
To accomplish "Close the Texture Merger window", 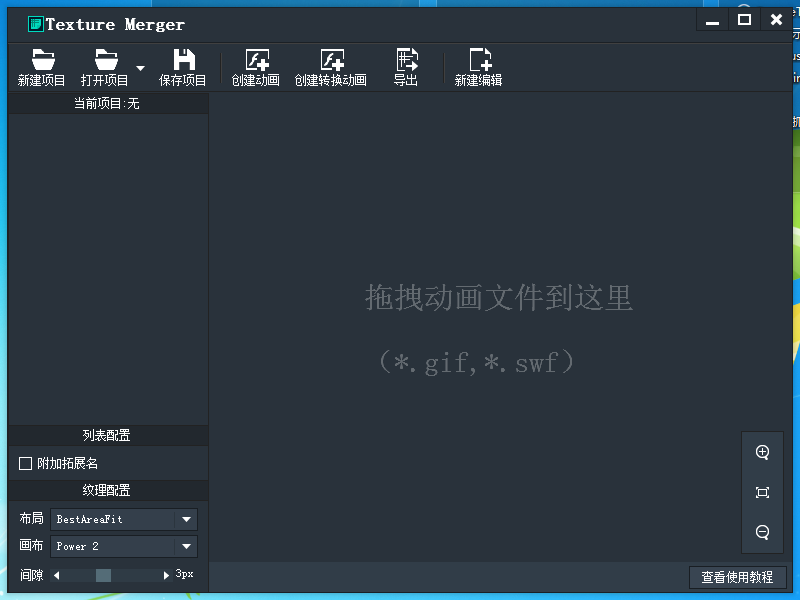I will [776, 20].
